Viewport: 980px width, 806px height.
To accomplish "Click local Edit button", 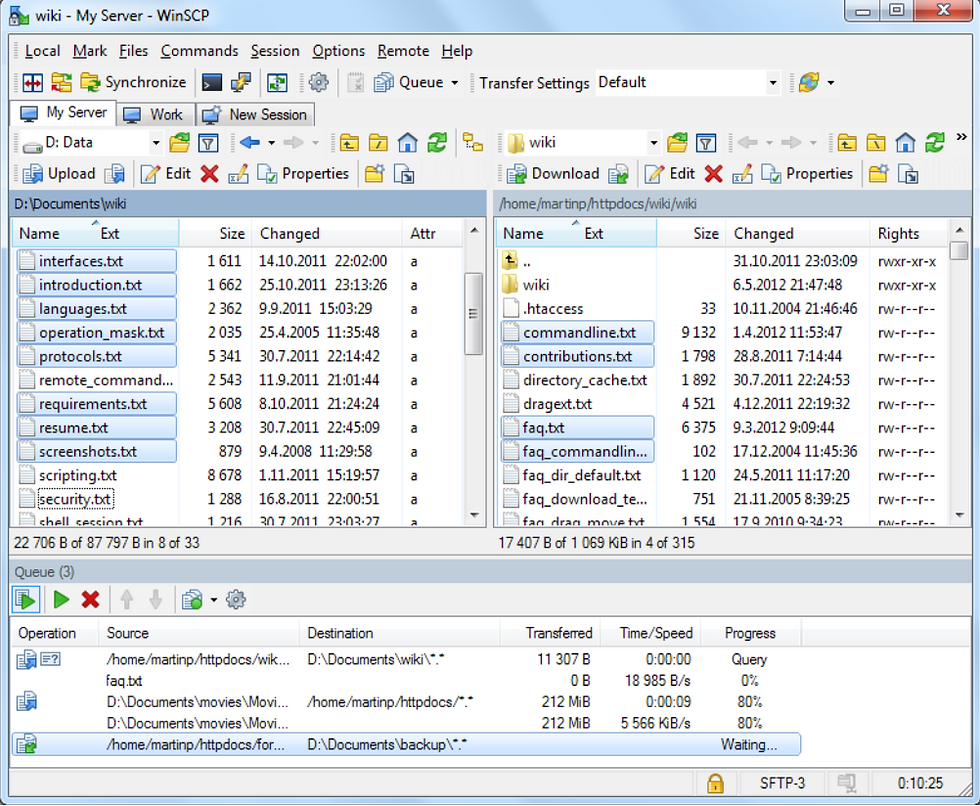I will [x=166, y=174].
